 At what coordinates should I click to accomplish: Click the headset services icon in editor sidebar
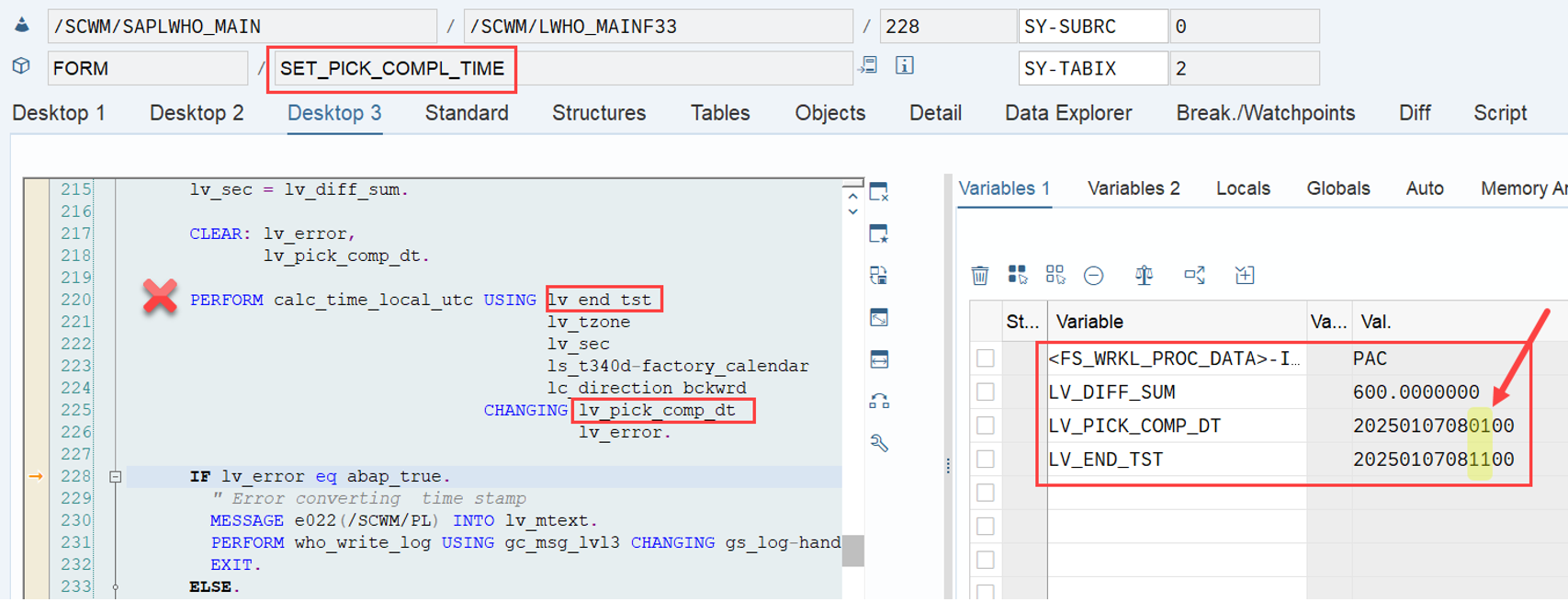point(879,401)
